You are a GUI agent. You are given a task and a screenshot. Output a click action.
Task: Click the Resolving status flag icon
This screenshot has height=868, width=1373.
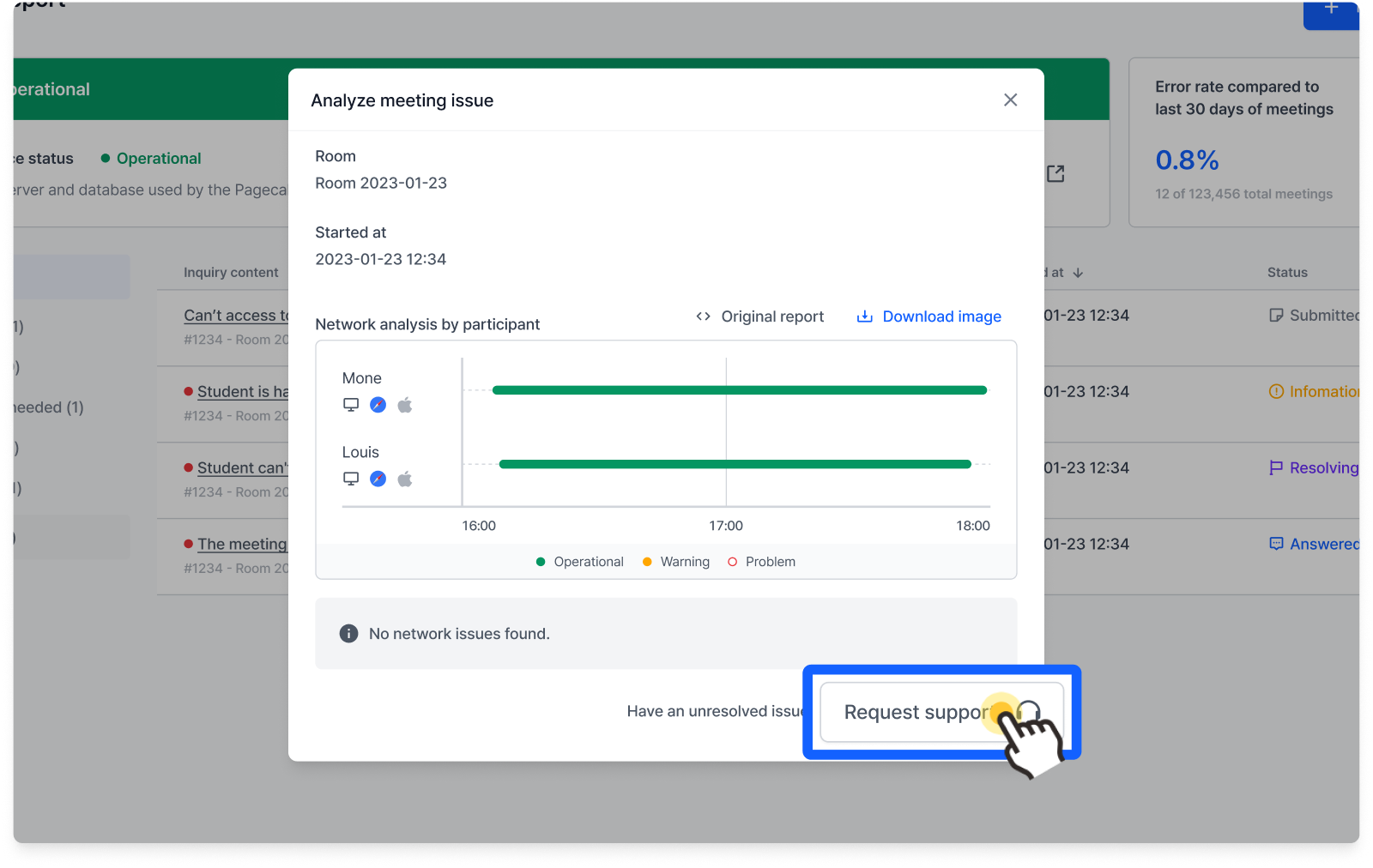[x=1276, y=468]
